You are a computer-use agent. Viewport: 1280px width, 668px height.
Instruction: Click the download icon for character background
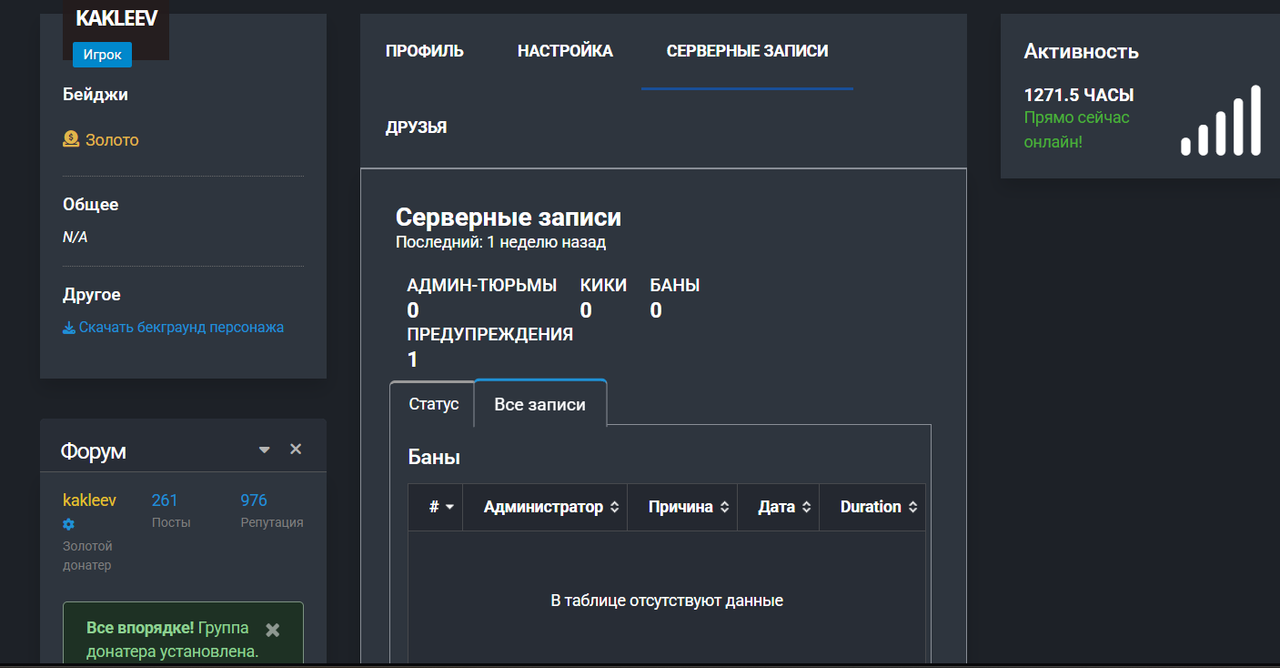(69, 327)
